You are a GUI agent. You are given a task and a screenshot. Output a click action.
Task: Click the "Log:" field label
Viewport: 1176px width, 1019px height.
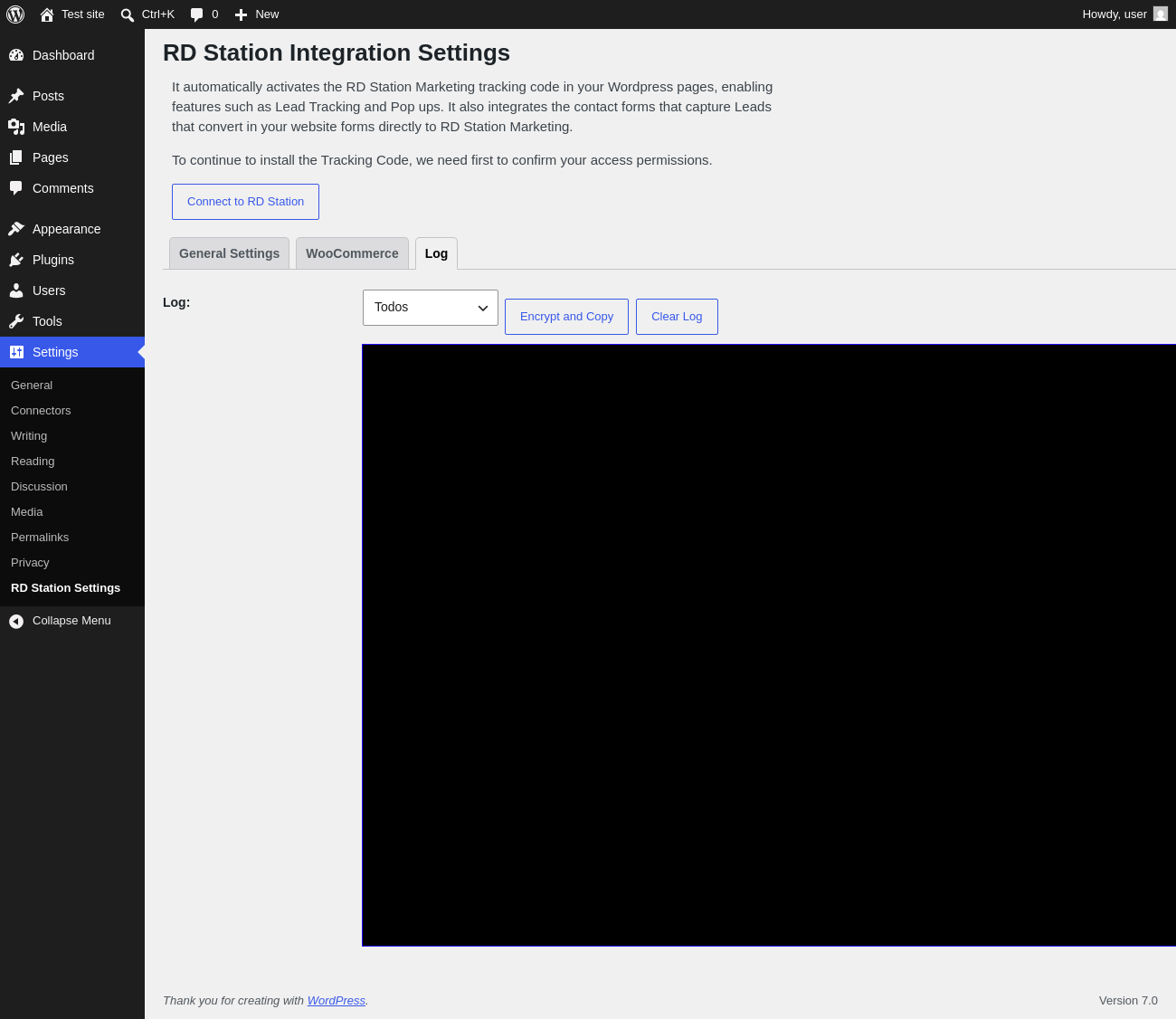tap(176, 302)
